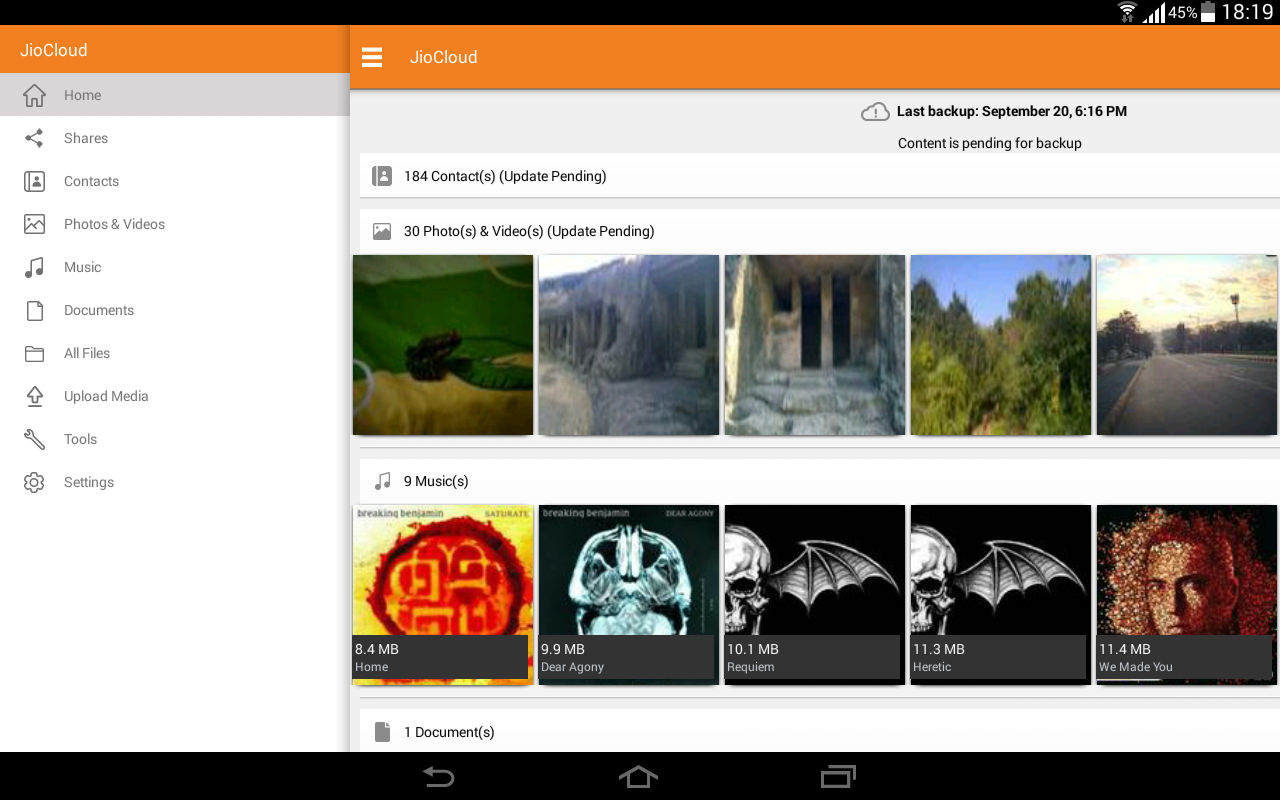Tap the signal strength bars icon
Image resolution: width=1280 pixels, height=800 pixels.
(x=1155, y=13)
